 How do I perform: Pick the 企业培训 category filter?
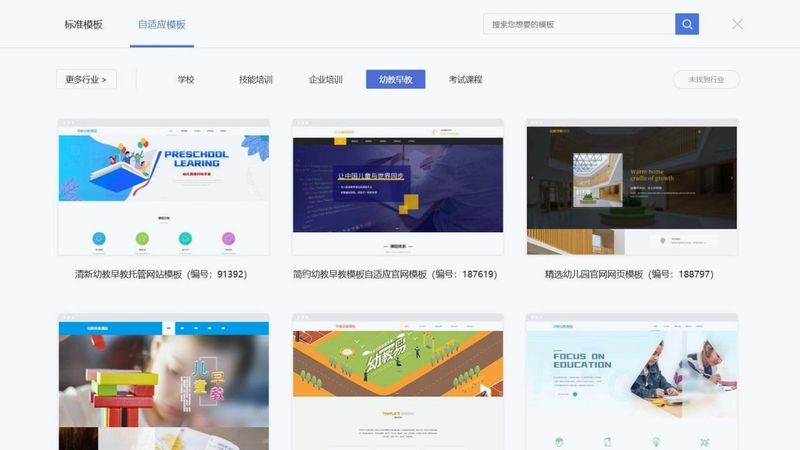click(326, 80)
